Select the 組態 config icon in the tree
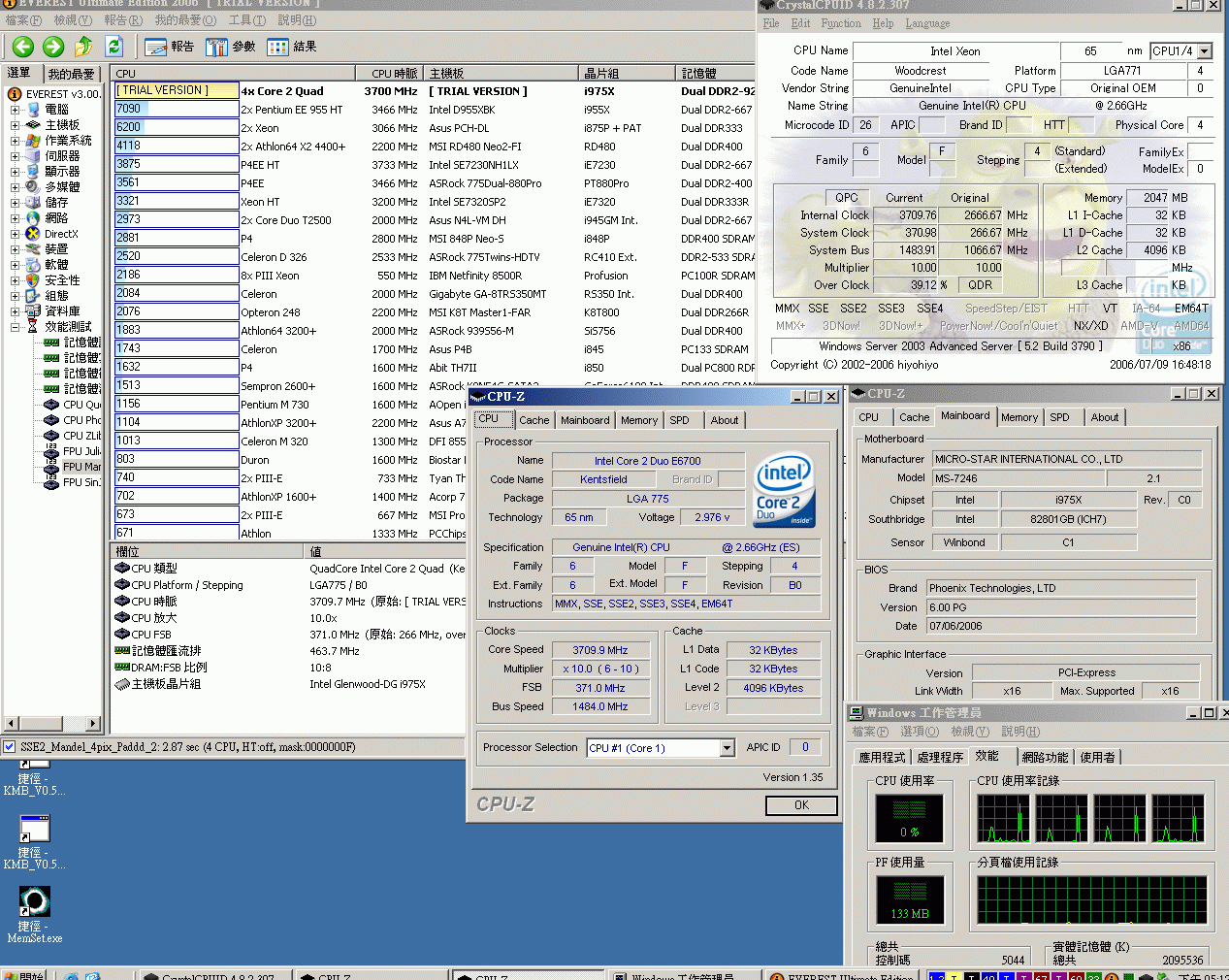The image size is (1229, 980). pyautogui.click(x=33, y=296)
